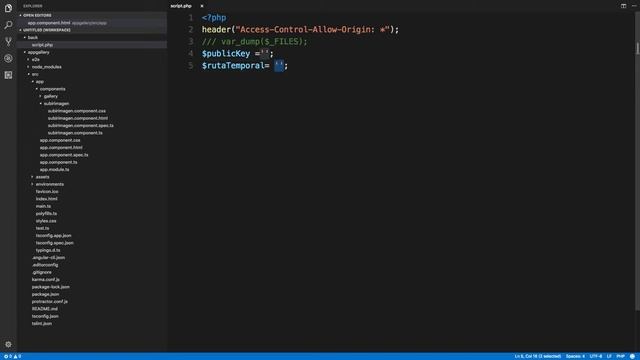Open protractor.conf.js file

pos(50,302)
